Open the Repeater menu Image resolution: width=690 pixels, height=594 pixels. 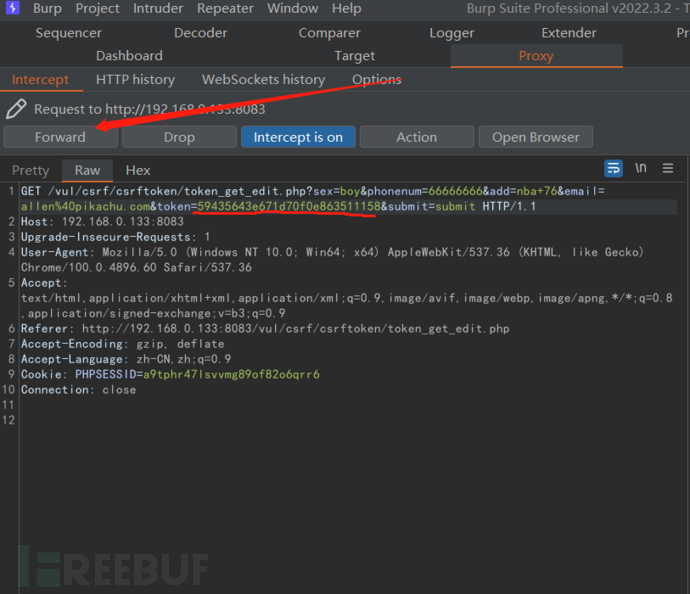click(x=225, y=8)
